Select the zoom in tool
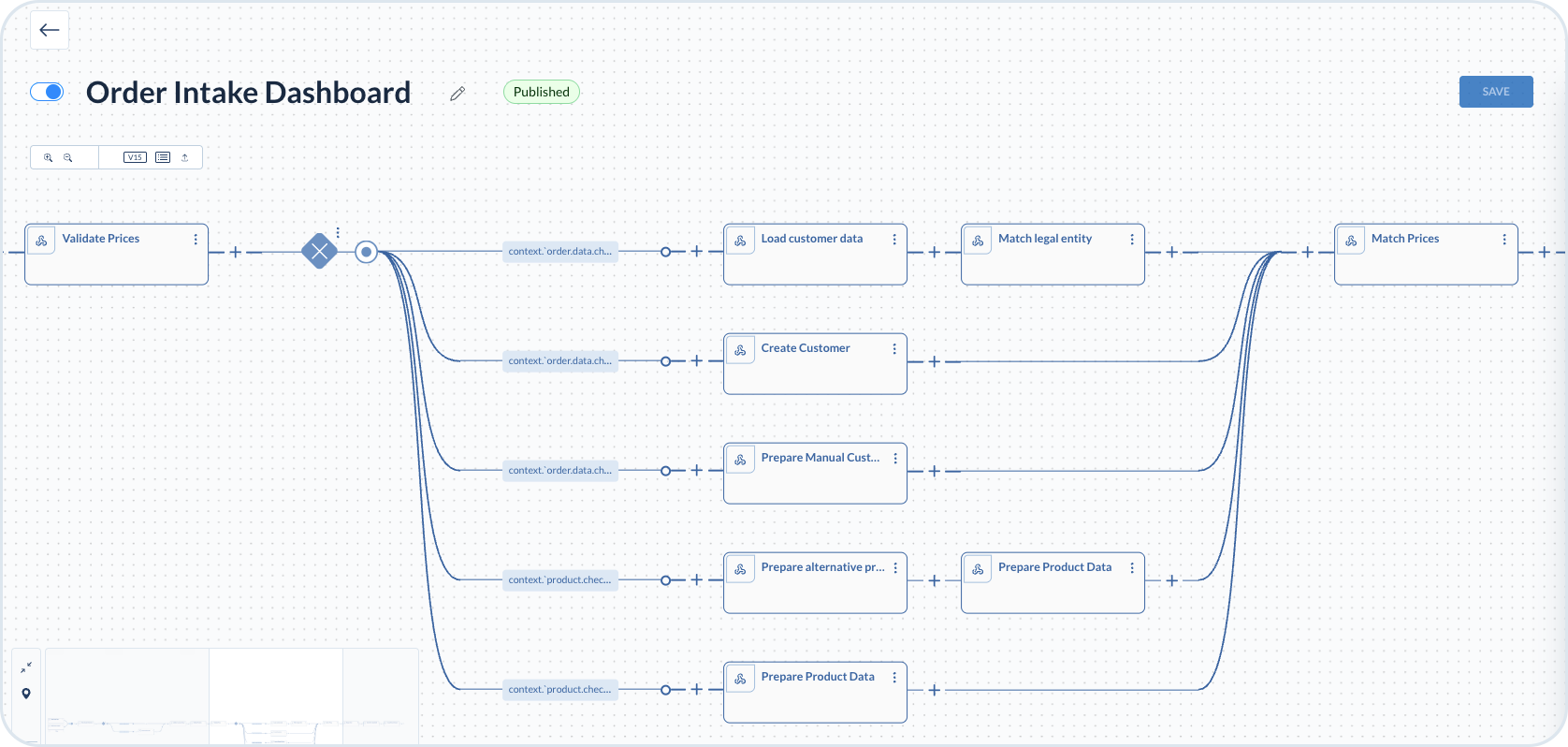 click(x=49, y=157)
